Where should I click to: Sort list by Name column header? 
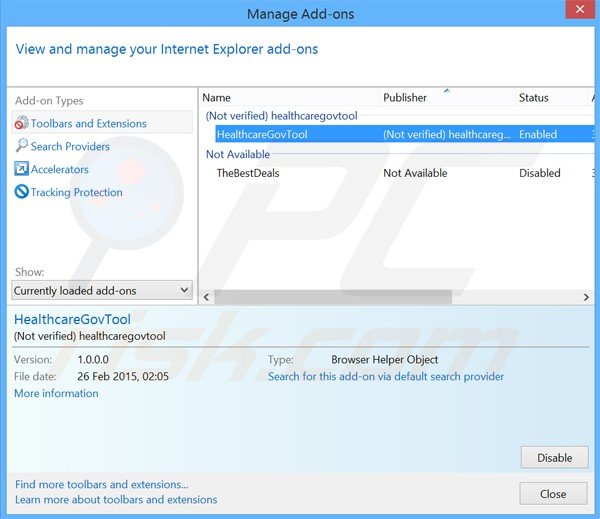(217, 97)
